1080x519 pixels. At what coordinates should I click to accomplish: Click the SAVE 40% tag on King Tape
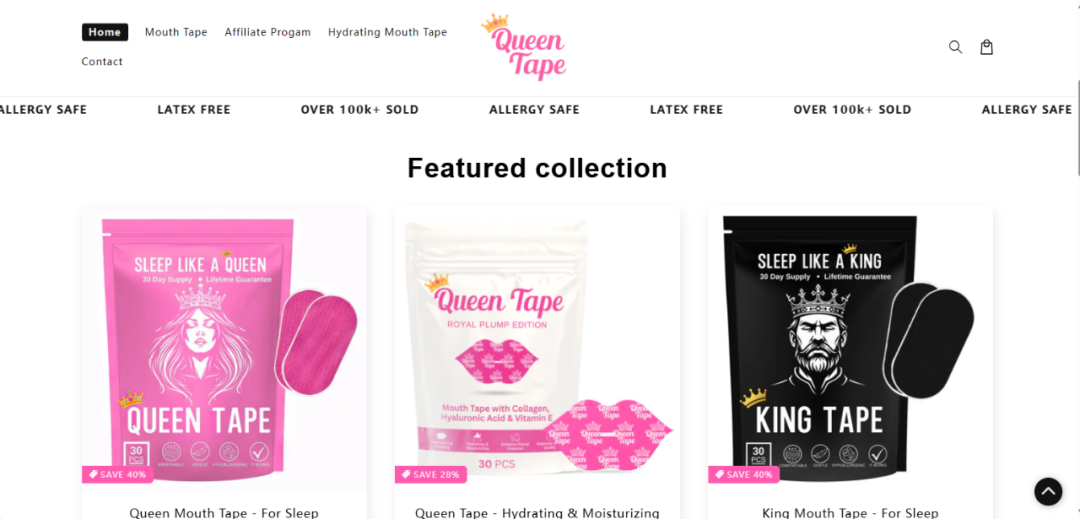pyautogui.click(x=744, y=475)
